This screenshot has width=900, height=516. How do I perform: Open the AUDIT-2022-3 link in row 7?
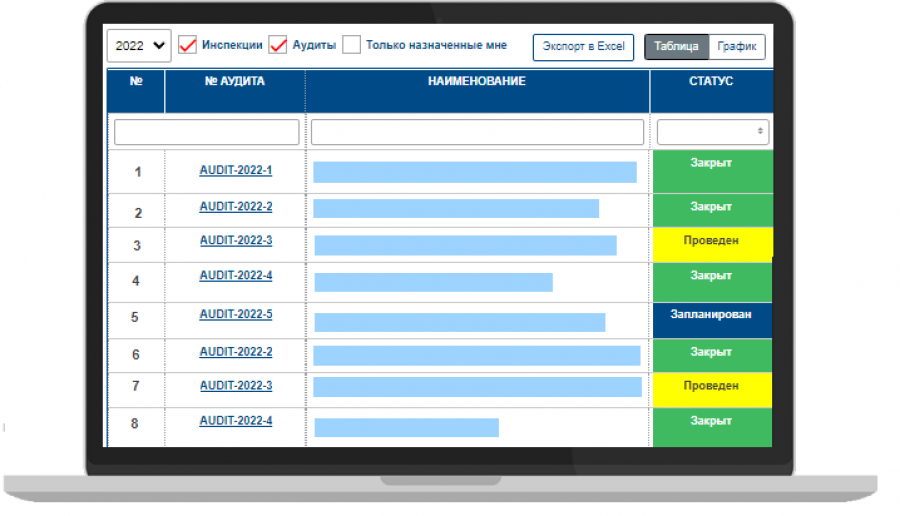pos(236,386)
